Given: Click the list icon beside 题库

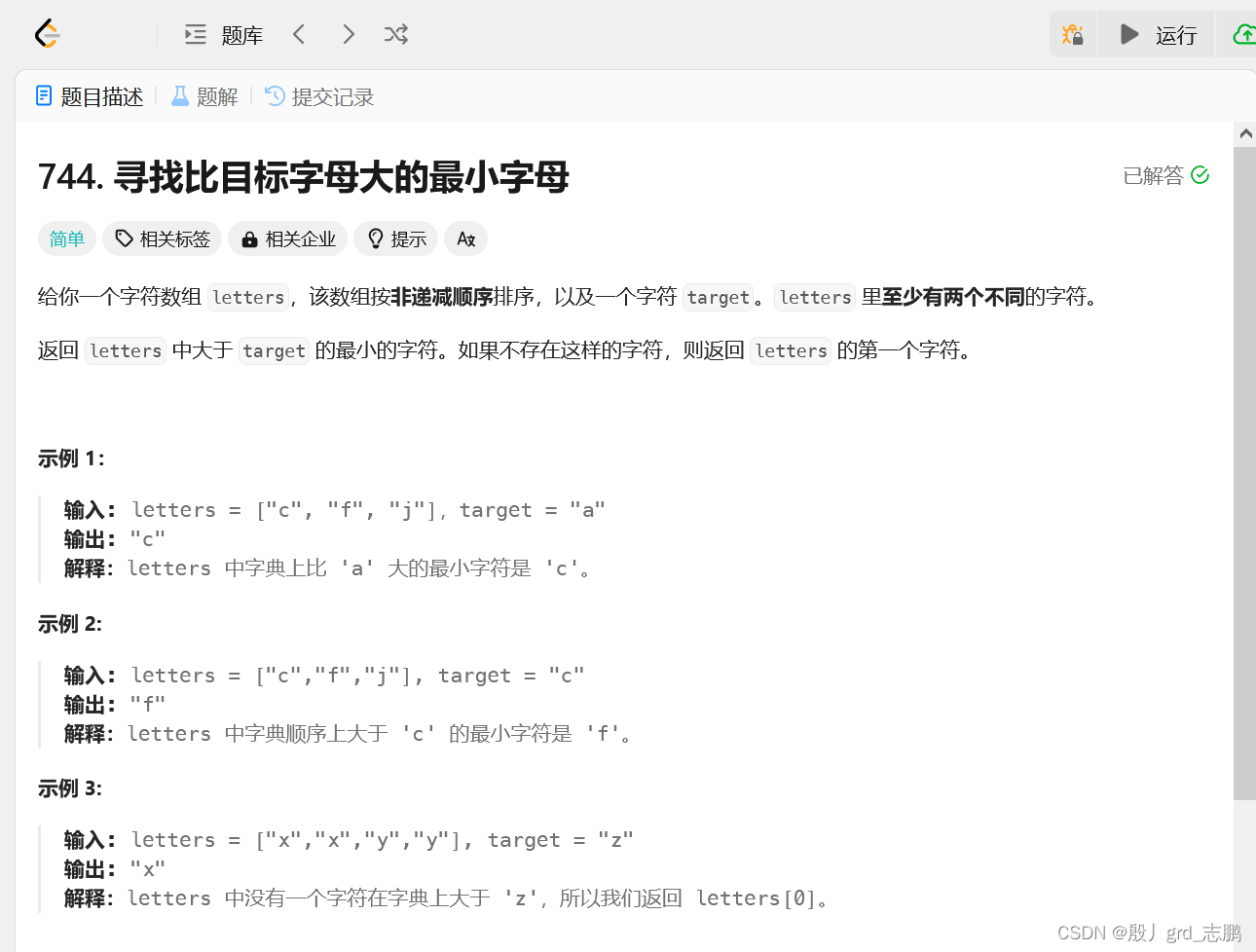Looking at the screenshot, I should click(x=196, y=35).
